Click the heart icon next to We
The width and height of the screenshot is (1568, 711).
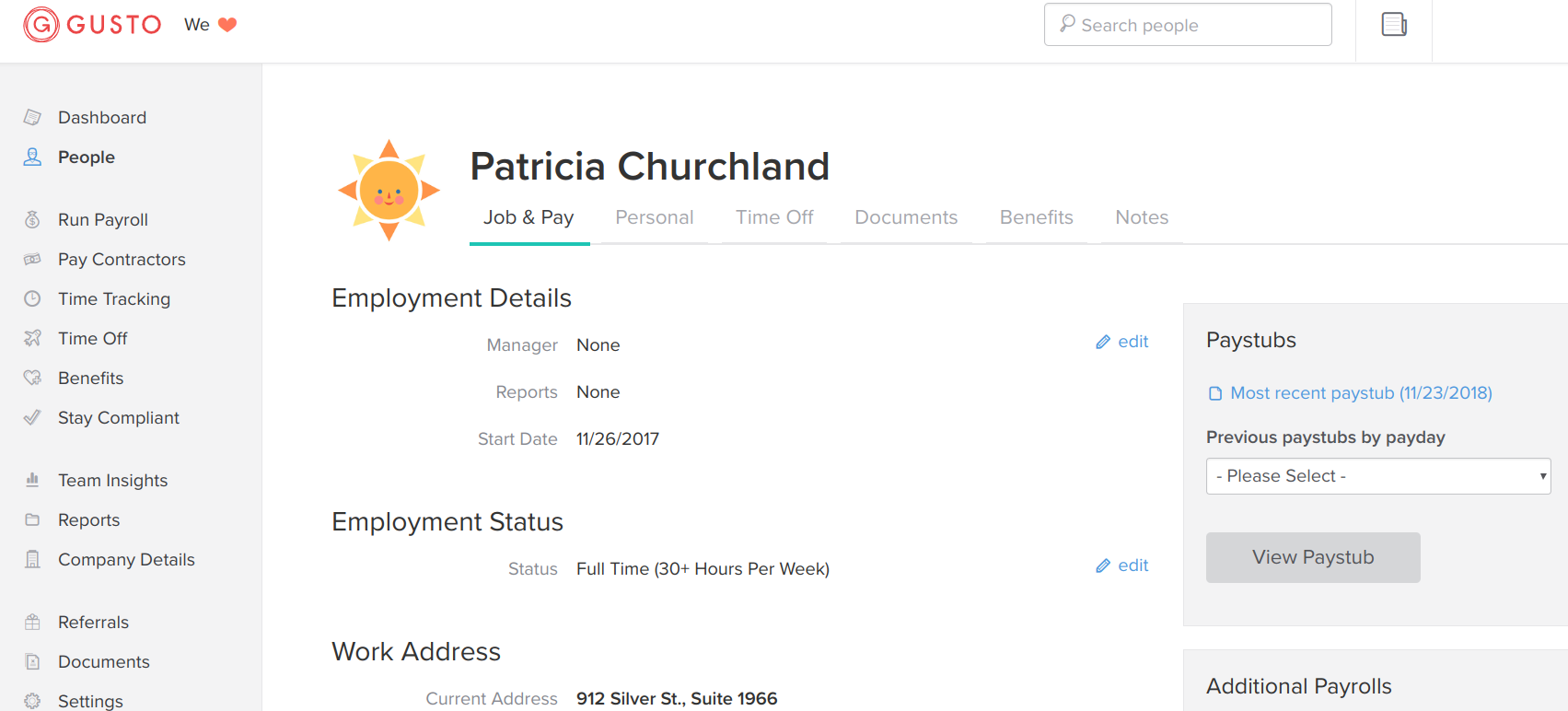coord(227,25)
